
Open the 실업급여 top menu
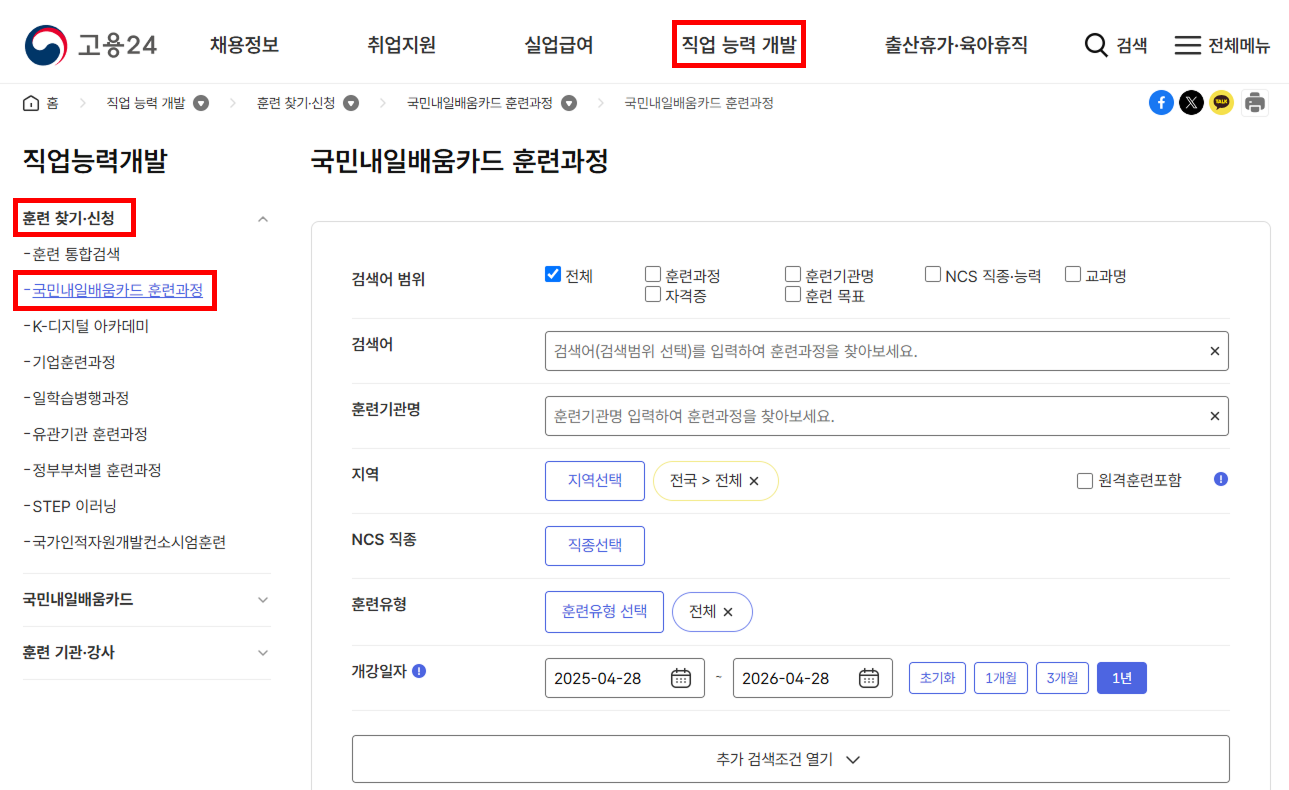(x=559, y=45)
